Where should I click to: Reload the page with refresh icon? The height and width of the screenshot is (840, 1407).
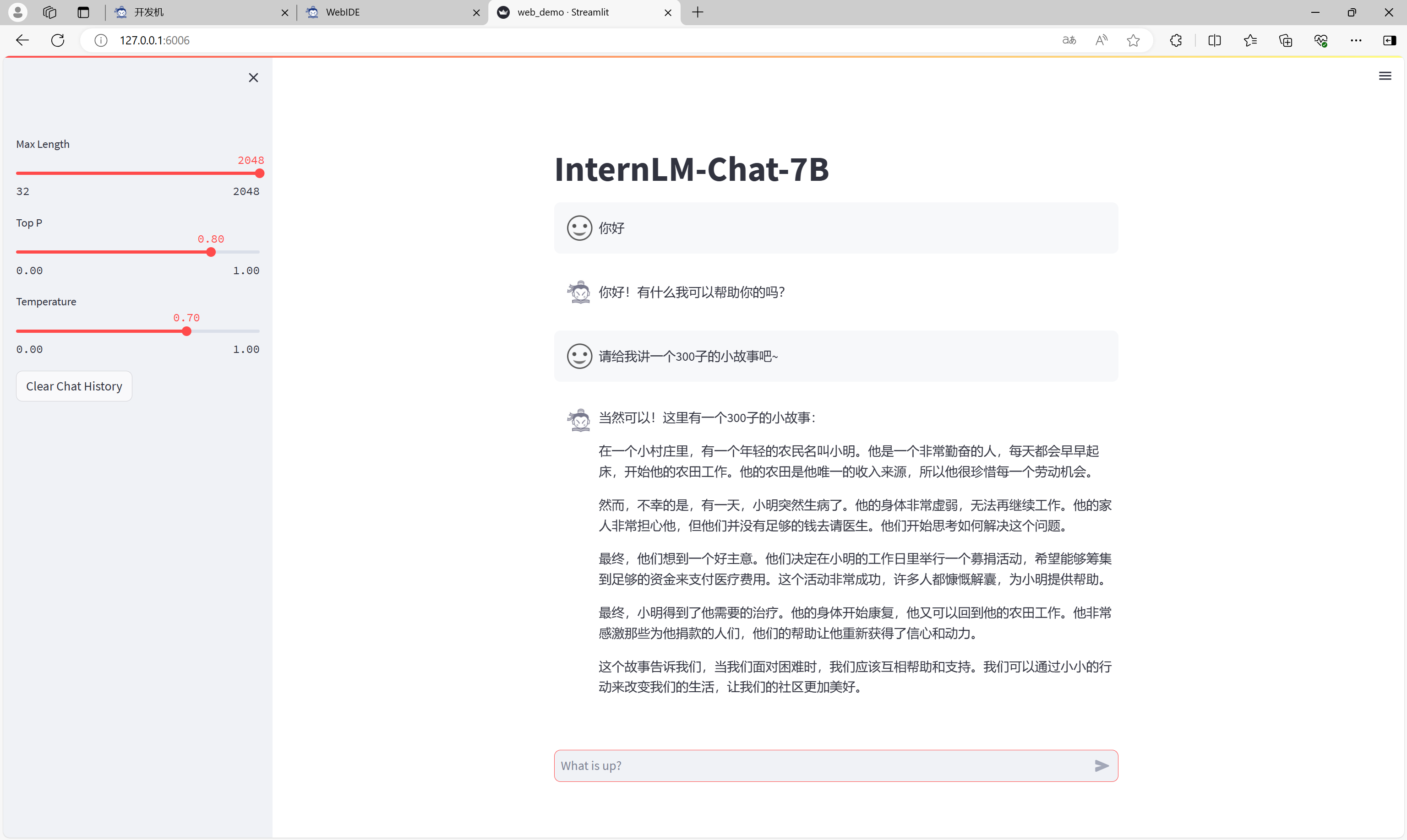coord(58,40)
